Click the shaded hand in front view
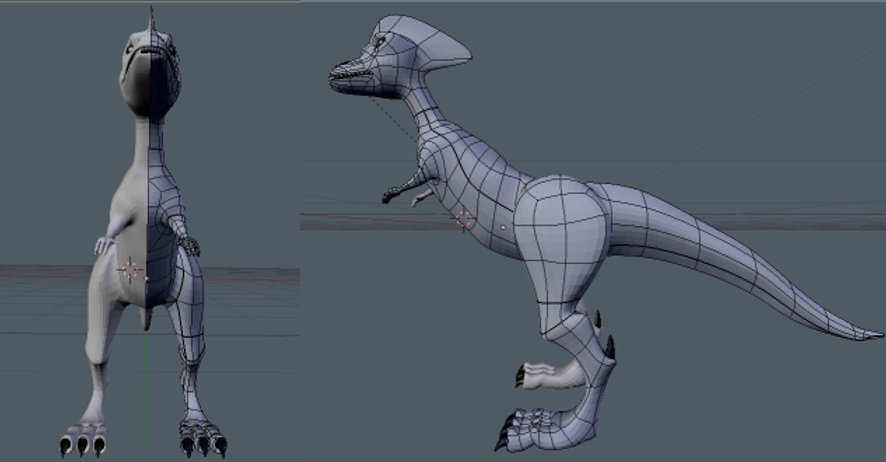 point(105,245)
